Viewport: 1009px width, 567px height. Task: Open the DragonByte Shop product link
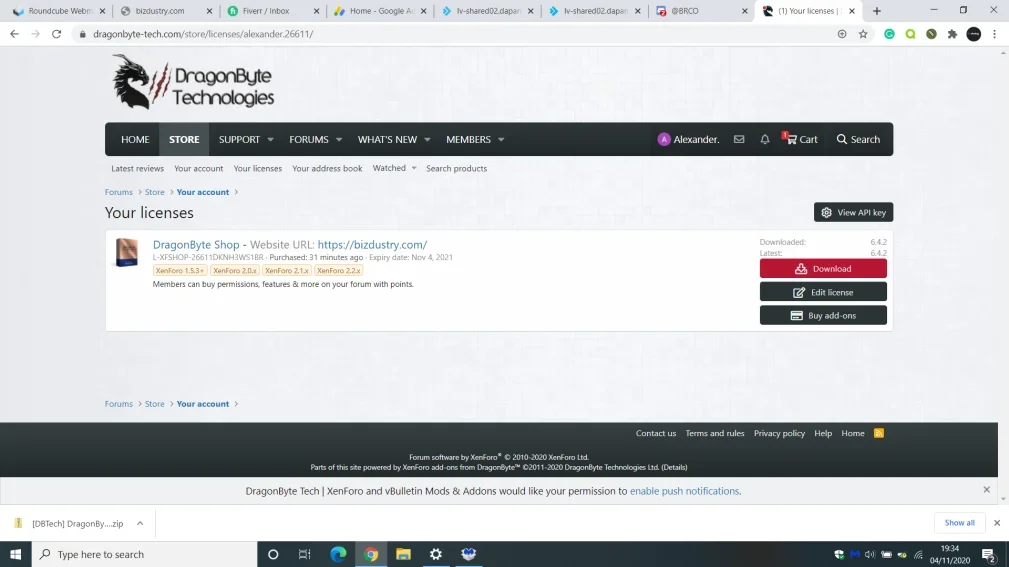tap(196, 245)
